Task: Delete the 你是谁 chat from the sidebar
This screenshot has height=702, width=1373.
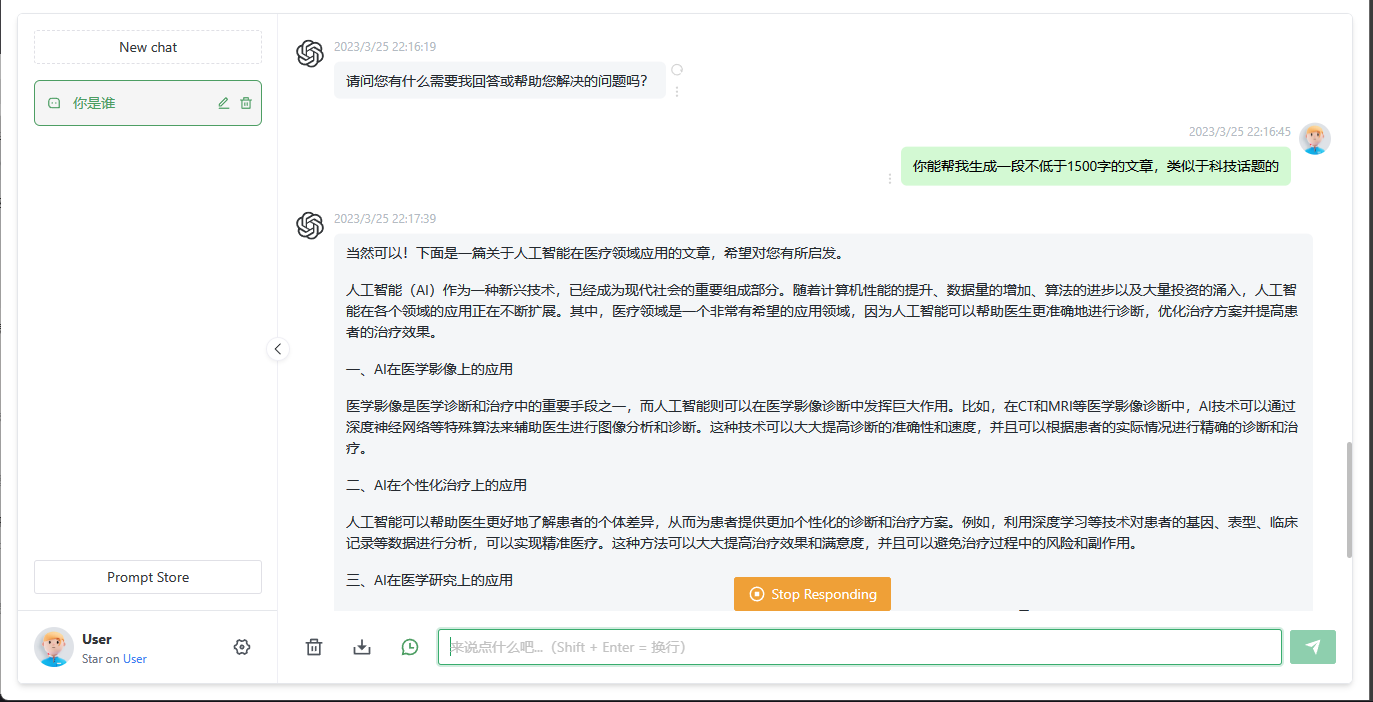Action: [246, 103]
